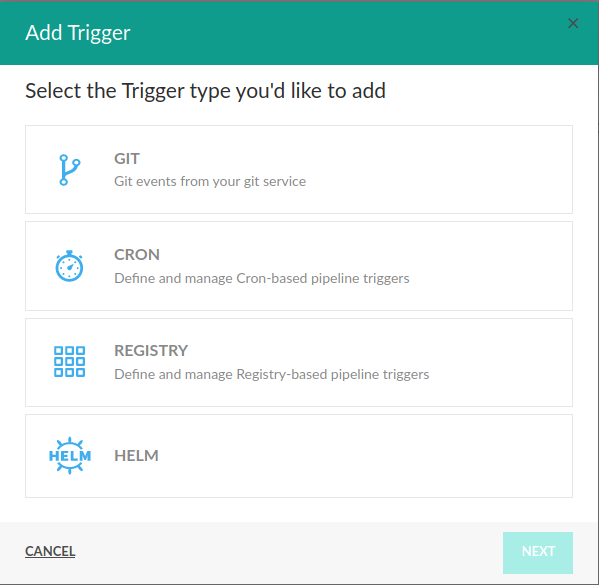599x585 pixels.
Task: Click the Registry grid icon
Action: point(70,361)
